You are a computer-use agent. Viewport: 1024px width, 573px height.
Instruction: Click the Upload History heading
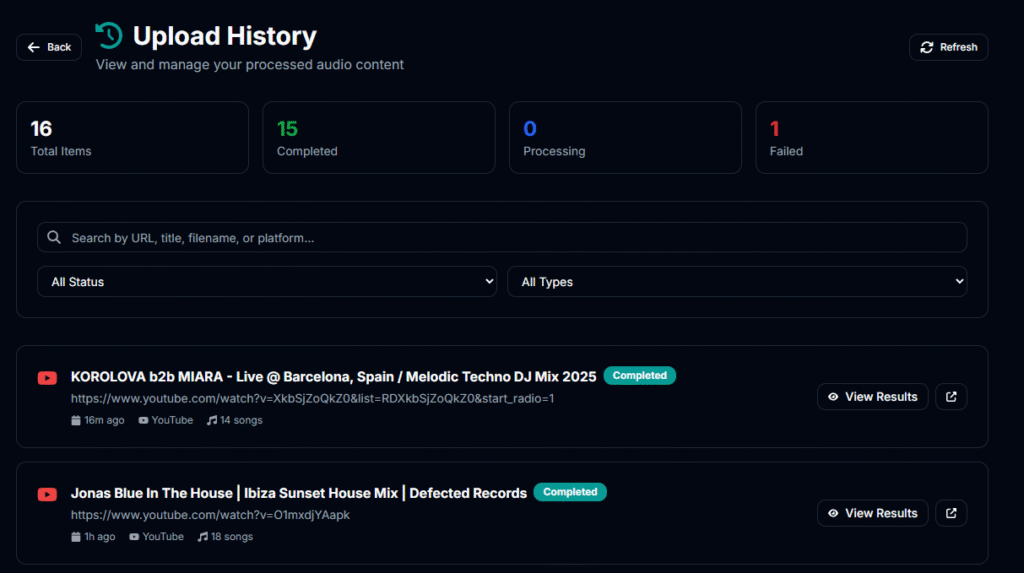point(225,36)
